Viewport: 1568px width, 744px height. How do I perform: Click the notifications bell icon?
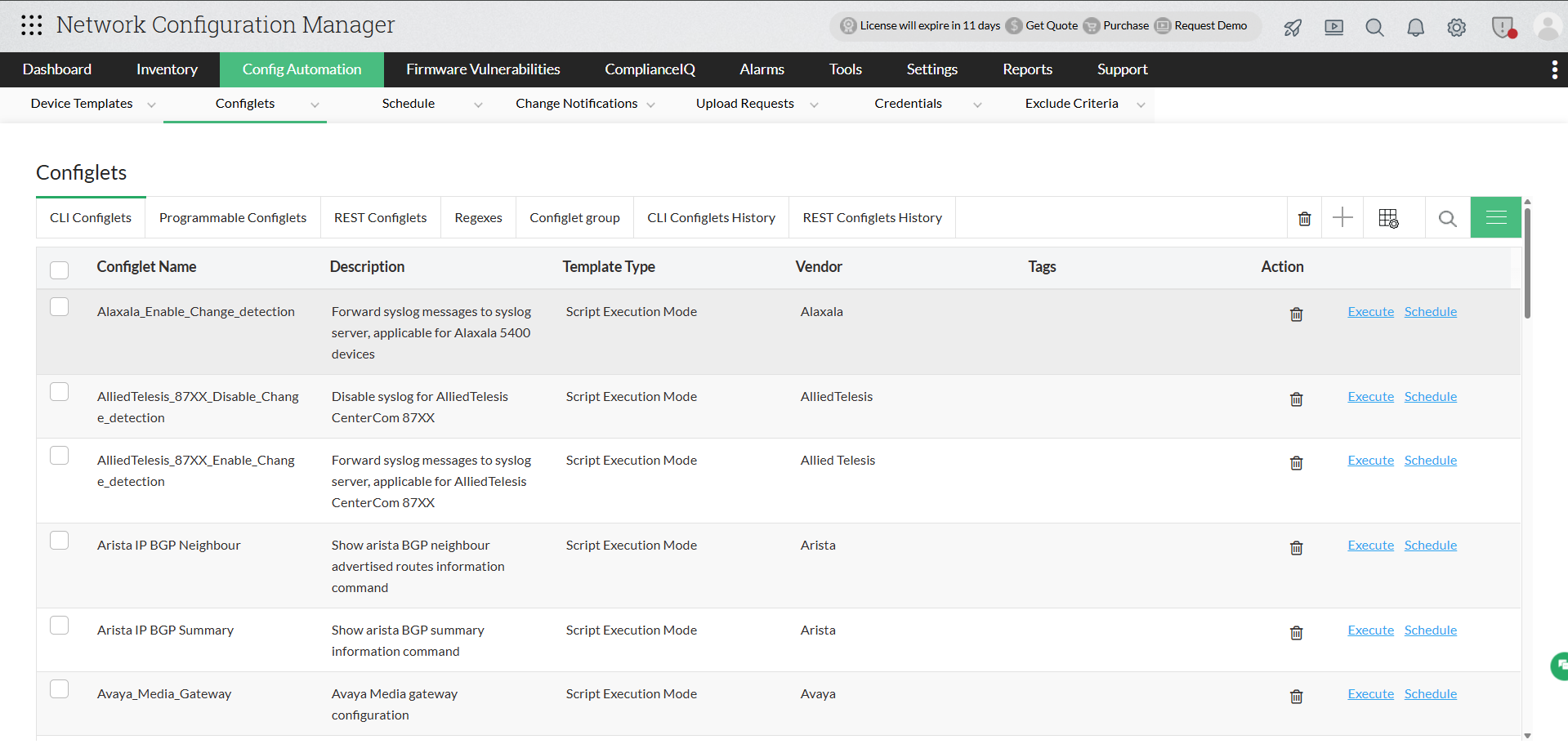tap(1415, 27)
